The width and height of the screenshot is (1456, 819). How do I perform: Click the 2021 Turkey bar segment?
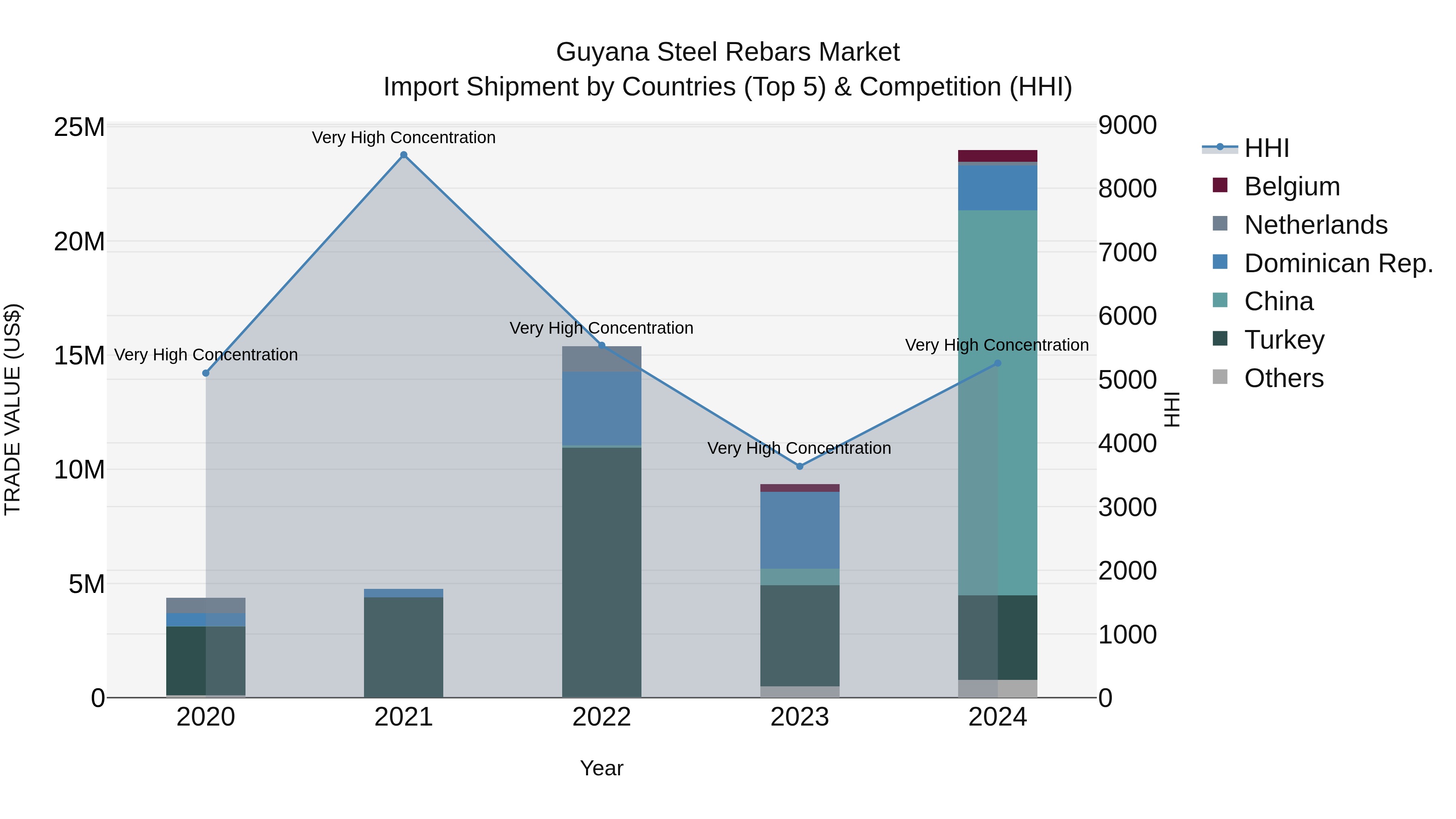(x=404, y=647)
